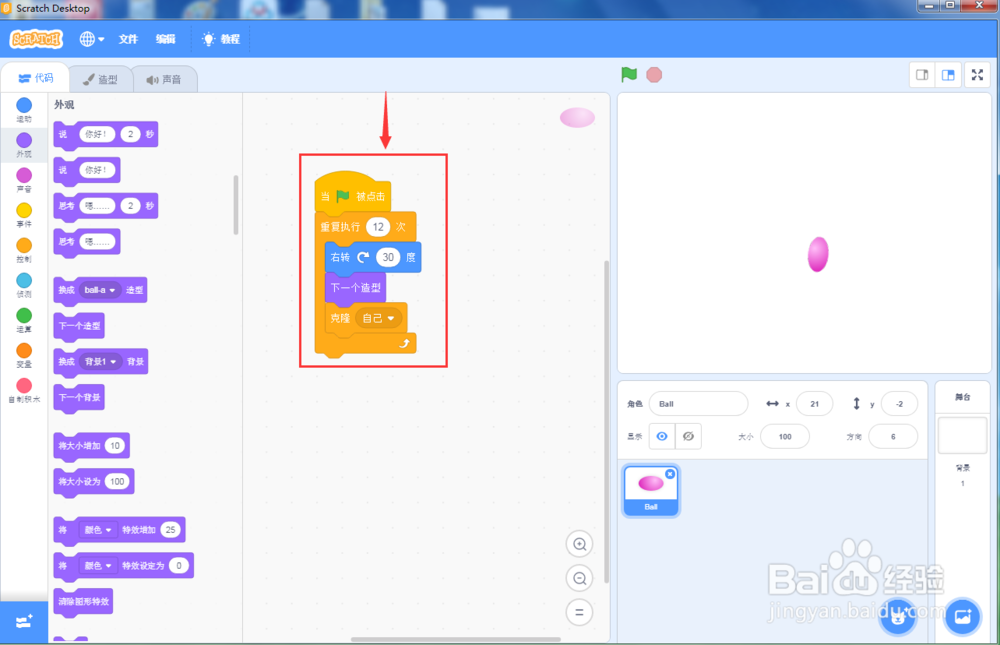Open the 教程 (Tutorials) page

[222, 39]
